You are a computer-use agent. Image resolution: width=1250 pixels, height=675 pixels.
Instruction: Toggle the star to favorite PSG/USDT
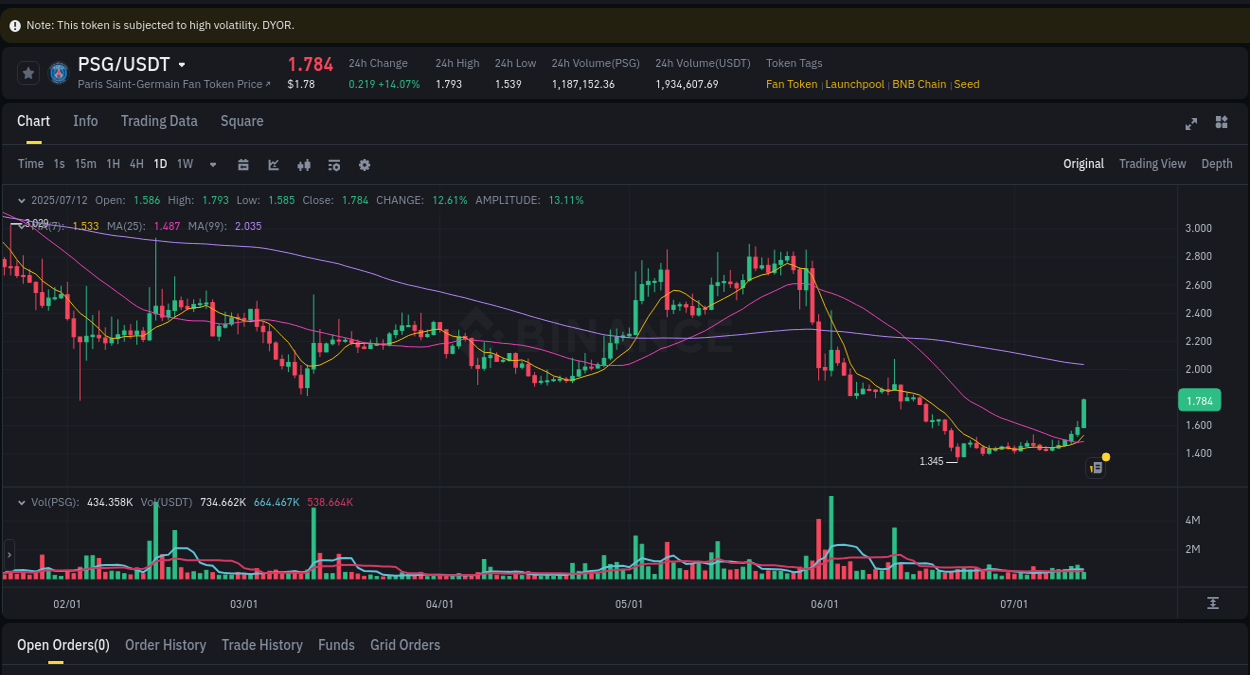[27, 72]
